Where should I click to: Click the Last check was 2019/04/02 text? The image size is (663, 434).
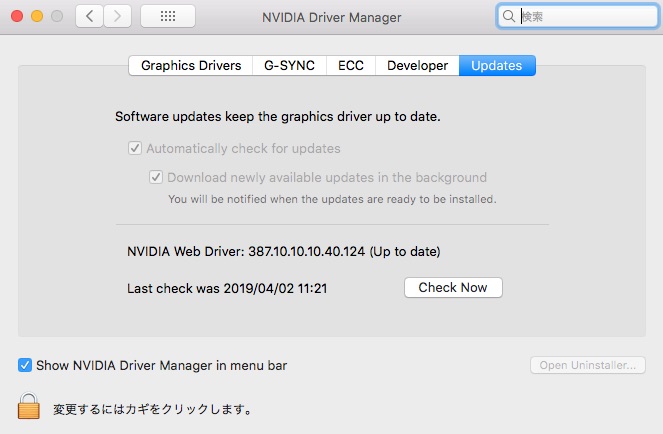pos(227,288)
